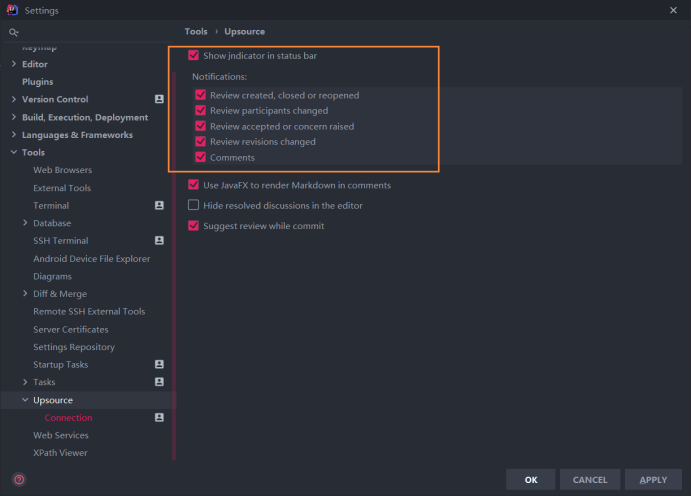Expand Build, Execution, Deployment section
The width and height of the screenshot is (691, 496).
pyautogui.click(x=14, y=117)
